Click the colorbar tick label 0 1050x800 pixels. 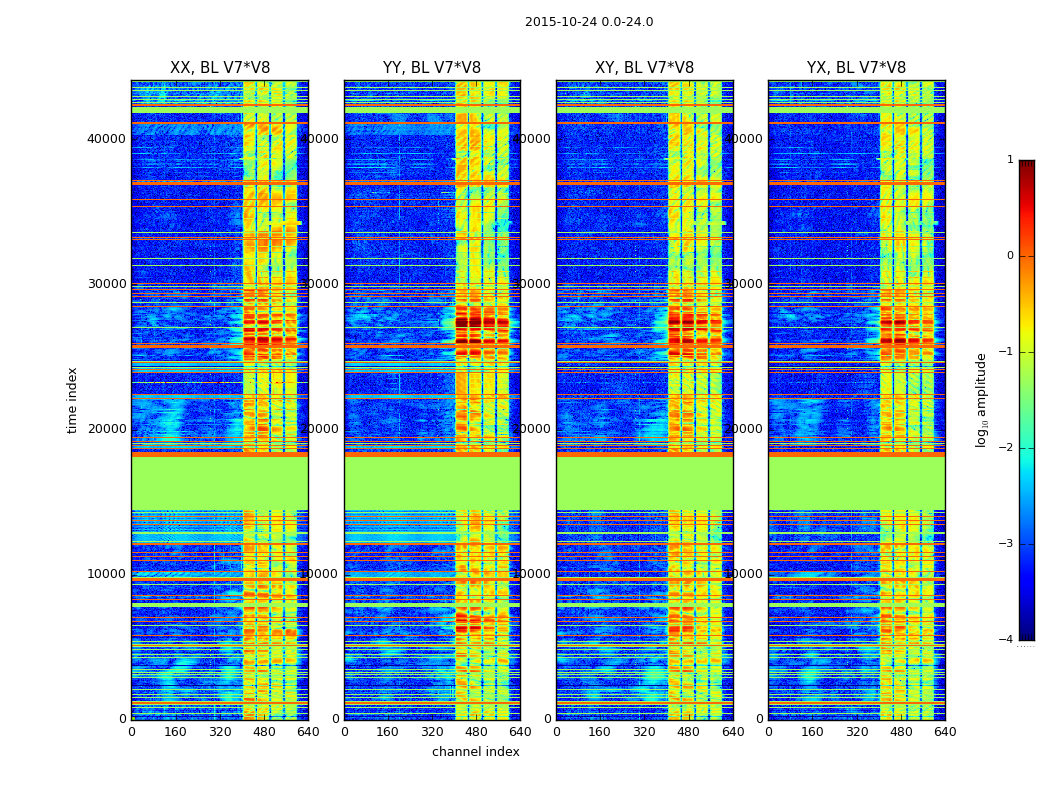click(x=1009, y=256)
